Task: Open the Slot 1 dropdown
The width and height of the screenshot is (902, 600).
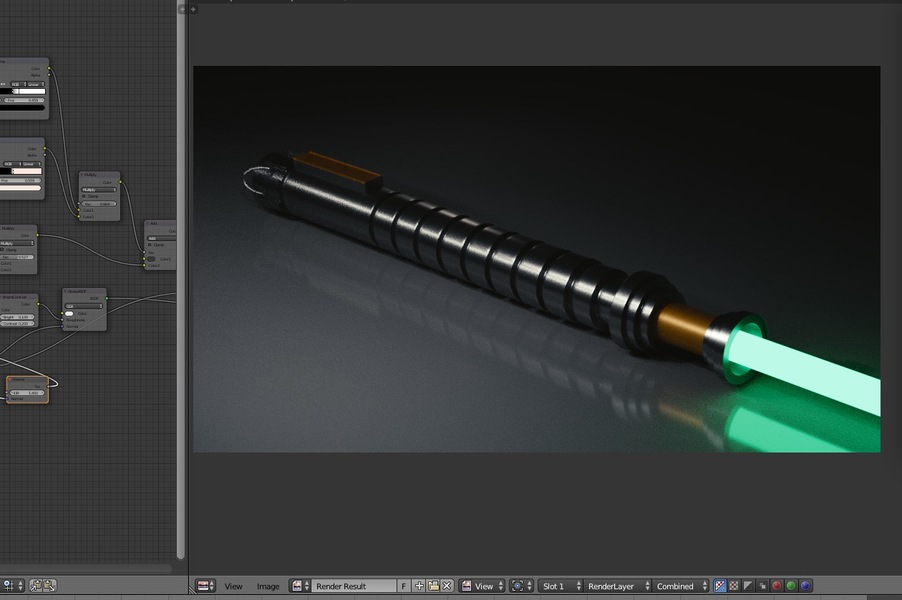Action: pyautogui.click(x=560, y=586)
